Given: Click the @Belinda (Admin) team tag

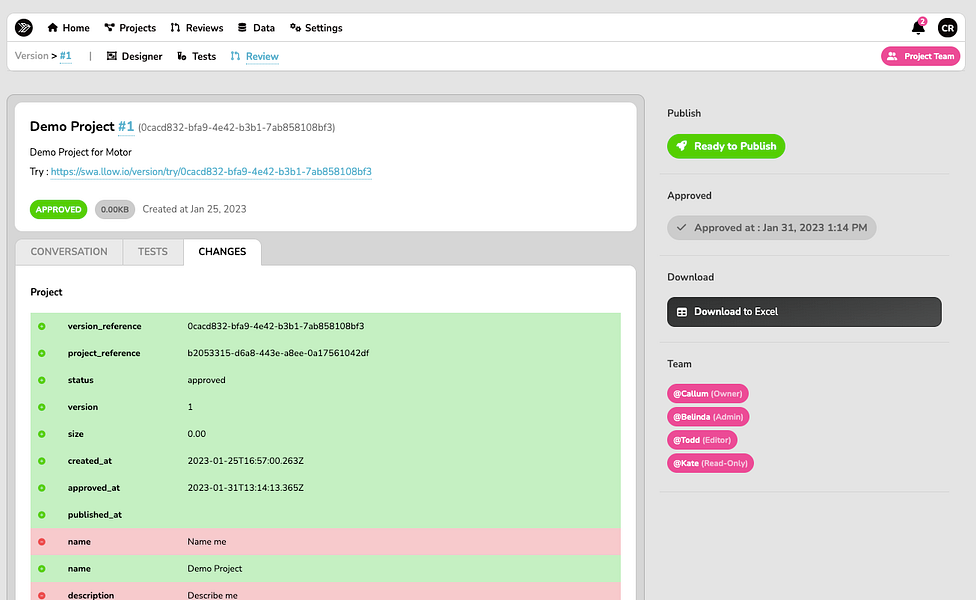Looking at the screenshot, I should pos(708,417).
